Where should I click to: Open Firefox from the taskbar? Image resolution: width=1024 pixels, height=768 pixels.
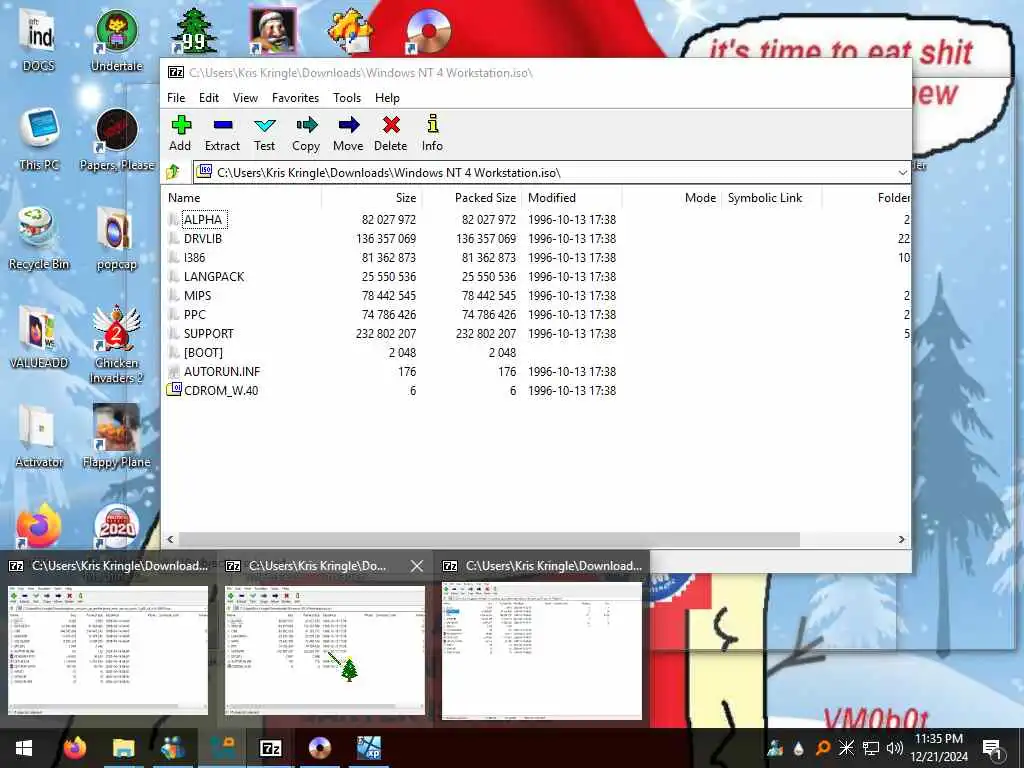[x=74, y=748]
